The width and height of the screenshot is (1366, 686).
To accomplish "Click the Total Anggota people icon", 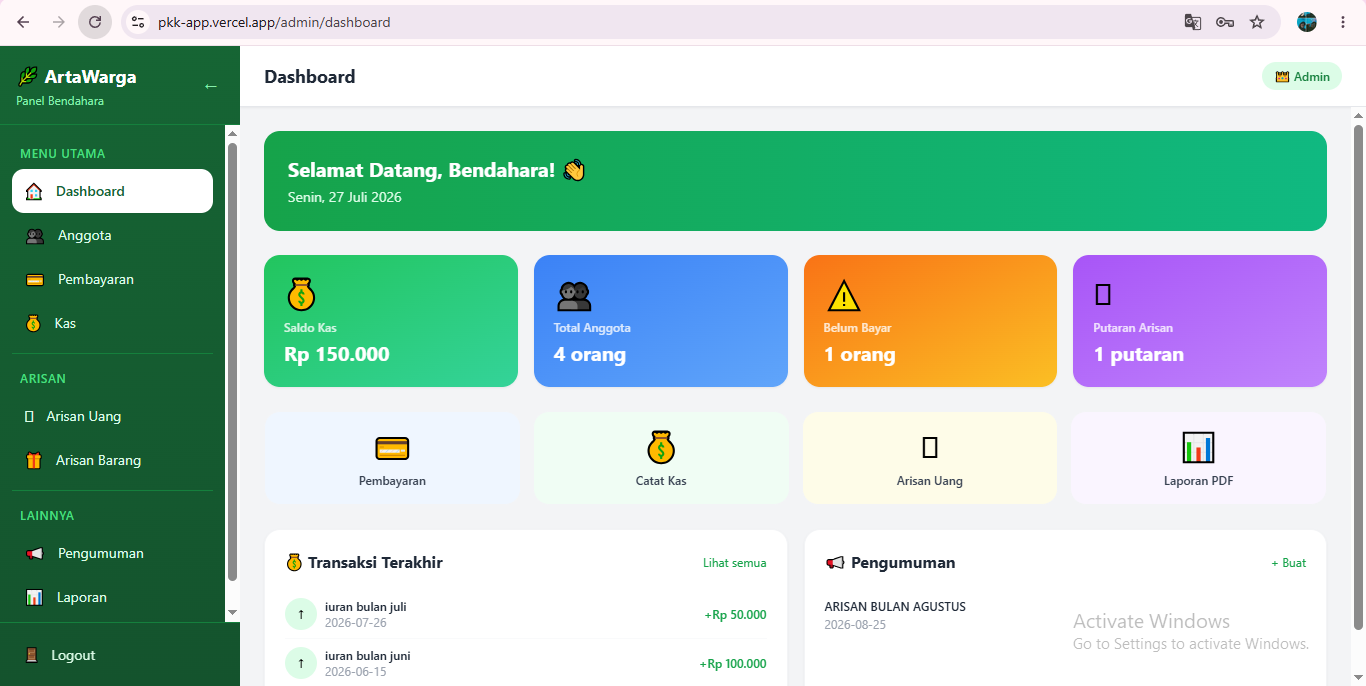I will pyautogui.click(x=574, y=296).
